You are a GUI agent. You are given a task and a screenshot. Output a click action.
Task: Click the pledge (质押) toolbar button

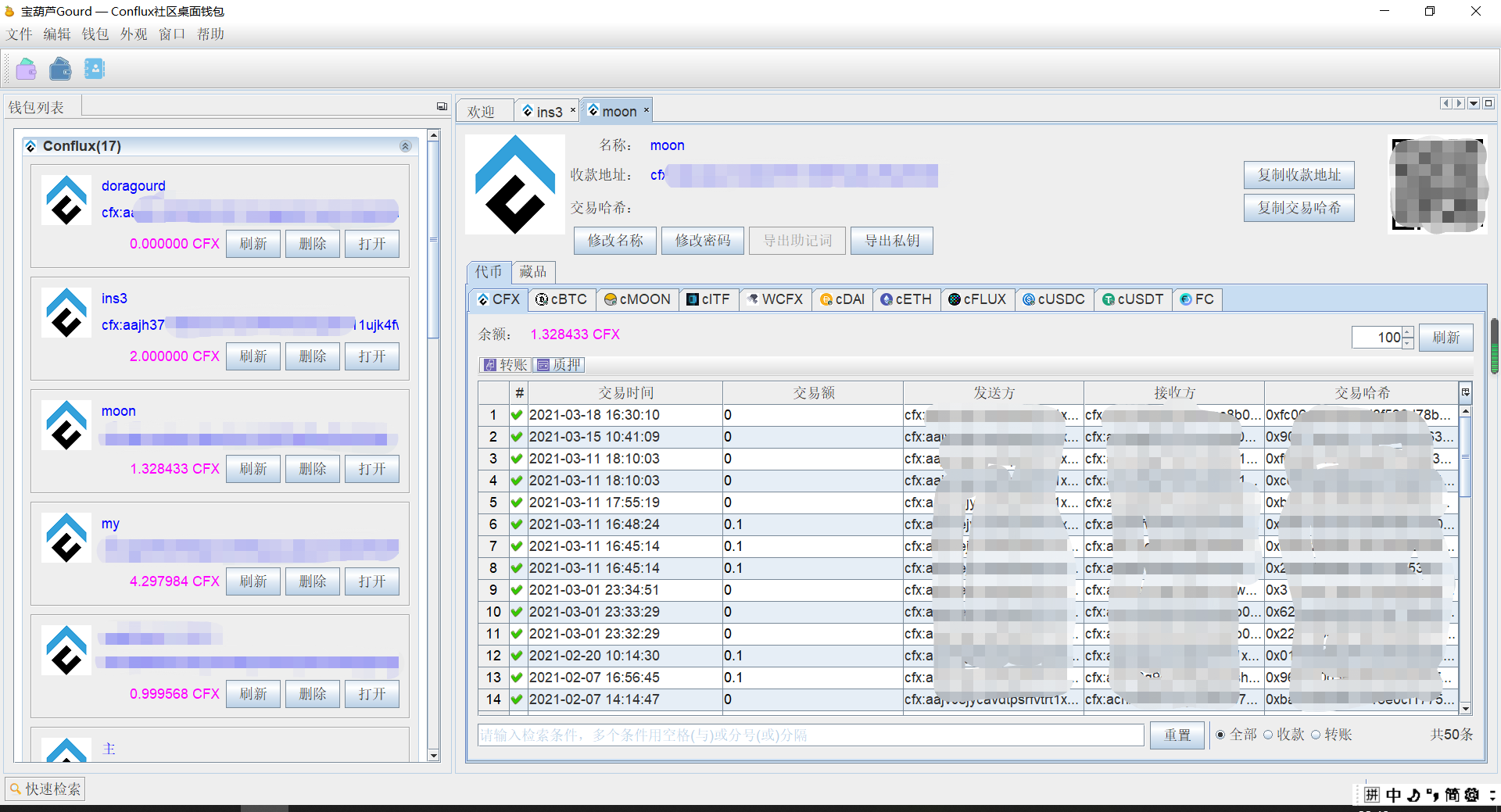pos(559,365)
